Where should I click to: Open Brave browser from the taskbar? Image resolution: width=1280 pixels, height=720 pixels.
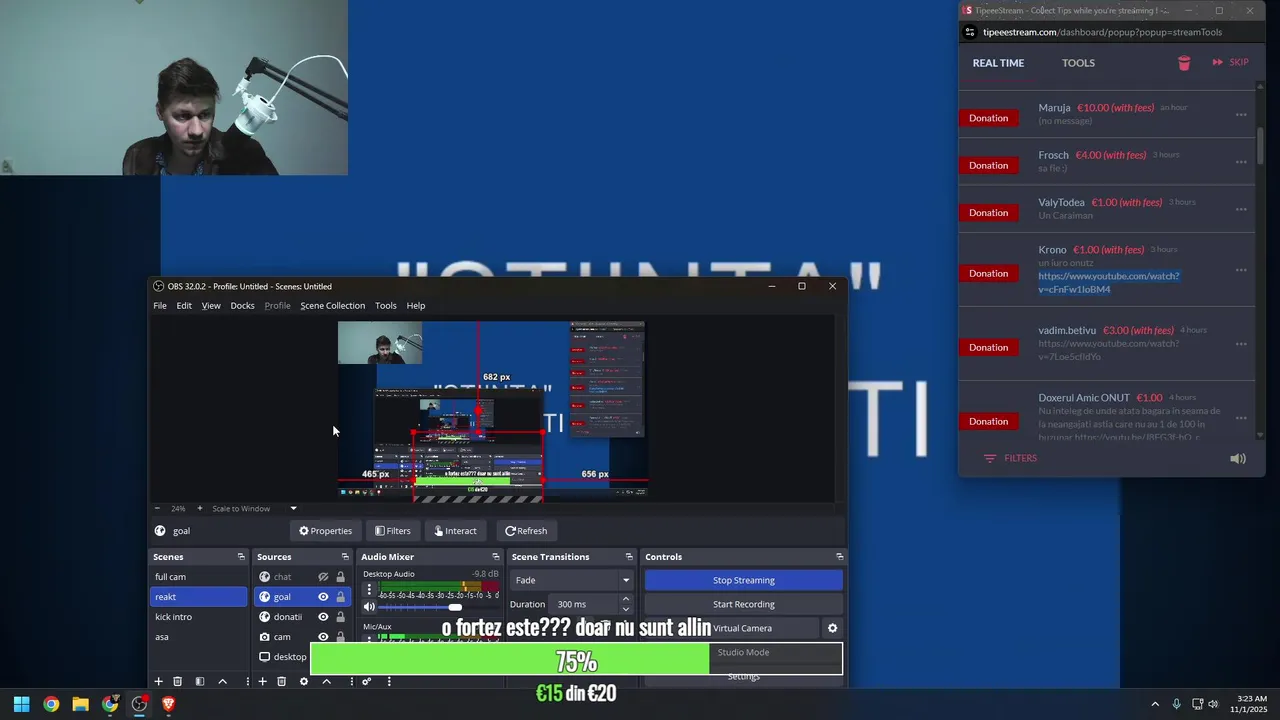point(168,704)
